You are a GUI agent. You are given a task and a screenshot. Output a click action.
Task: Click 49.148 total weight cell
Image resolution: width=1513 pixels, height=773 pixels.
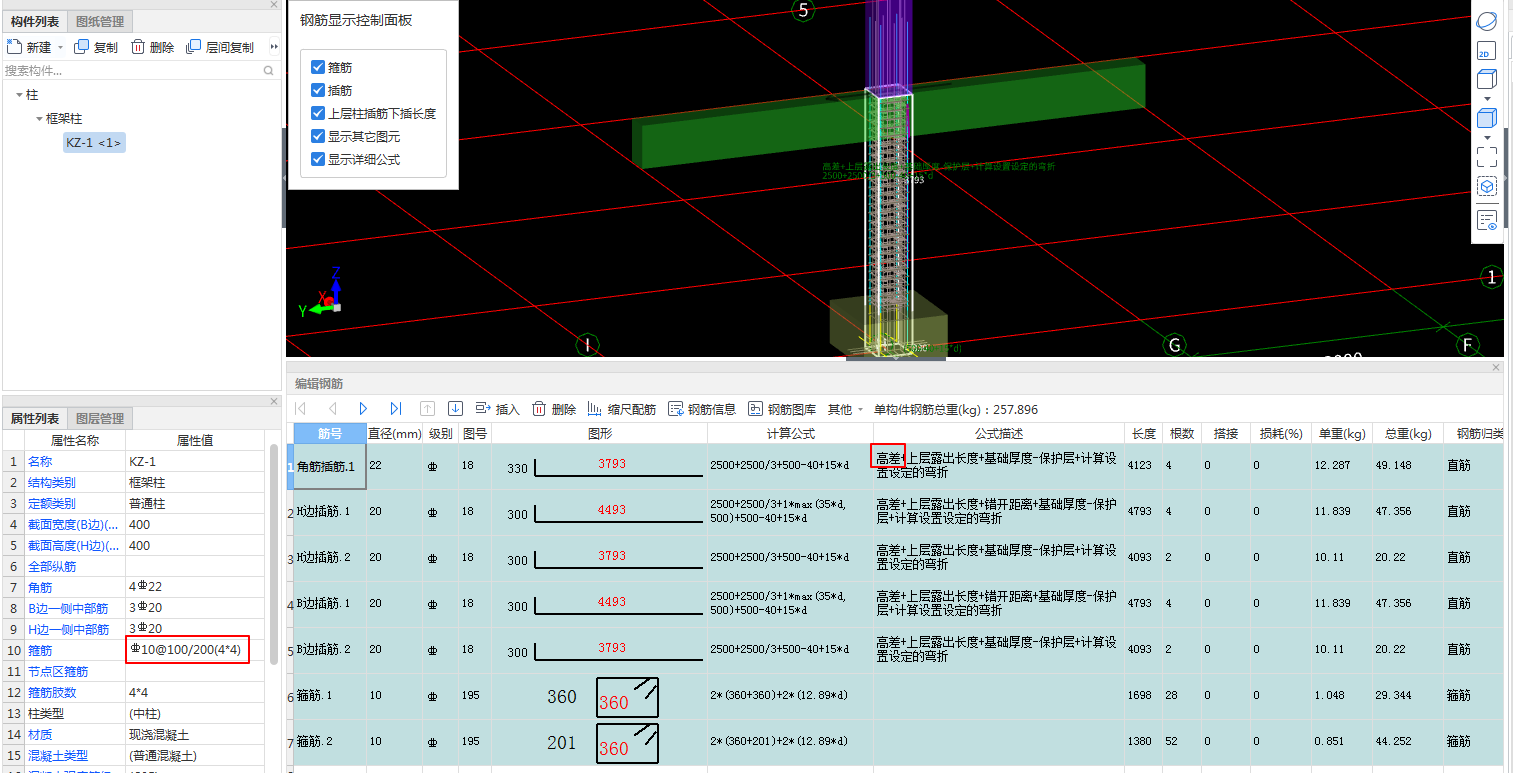[x=1408, y=467]
